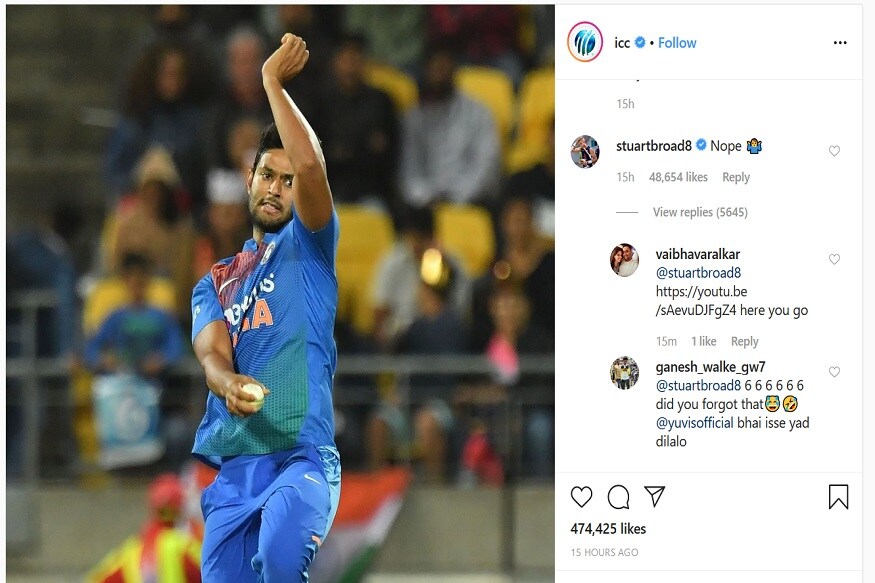The width and height of the screenshot is (875, 583).
Task: Like vaibhavaralkar's comment
Action: point(834,259)
